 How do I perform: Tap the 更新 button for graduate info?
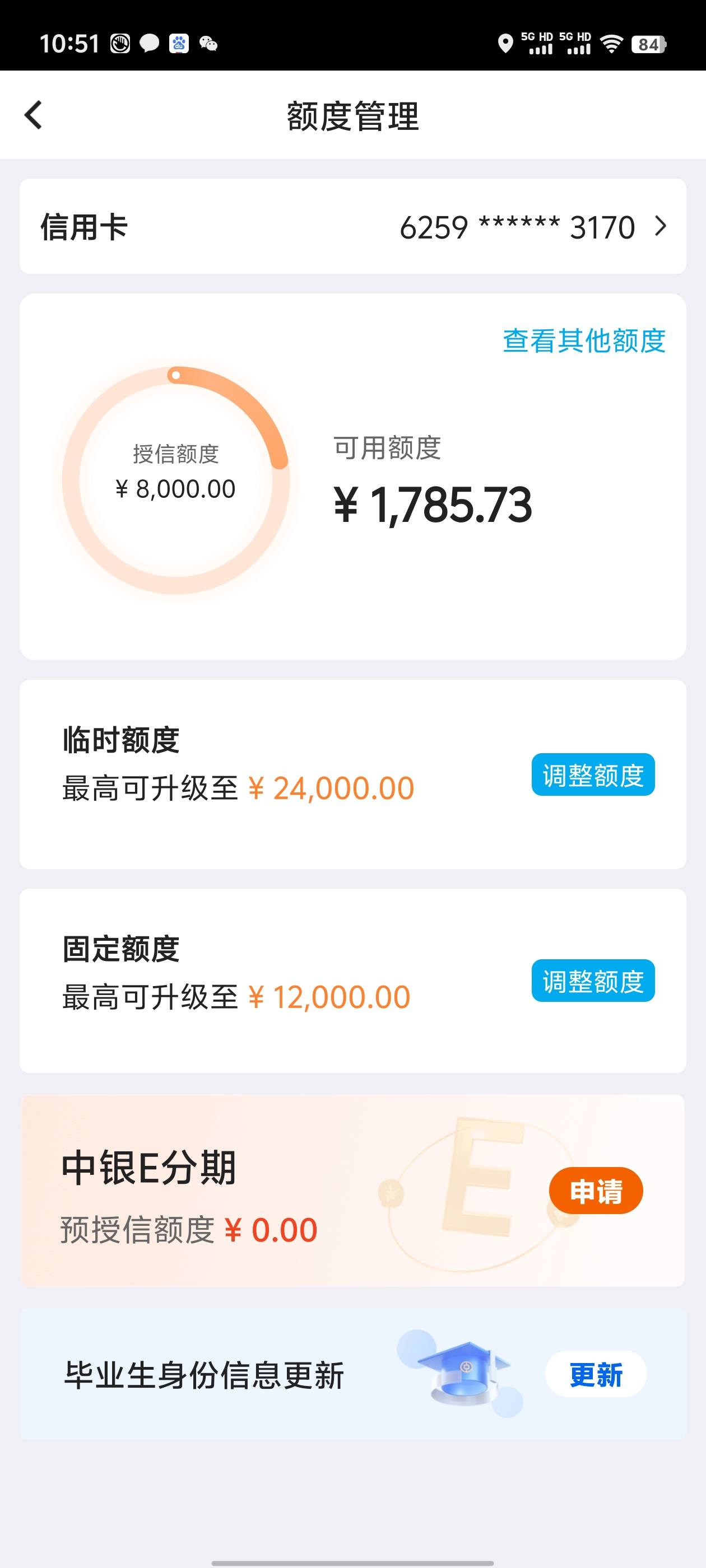(596, 1374)
